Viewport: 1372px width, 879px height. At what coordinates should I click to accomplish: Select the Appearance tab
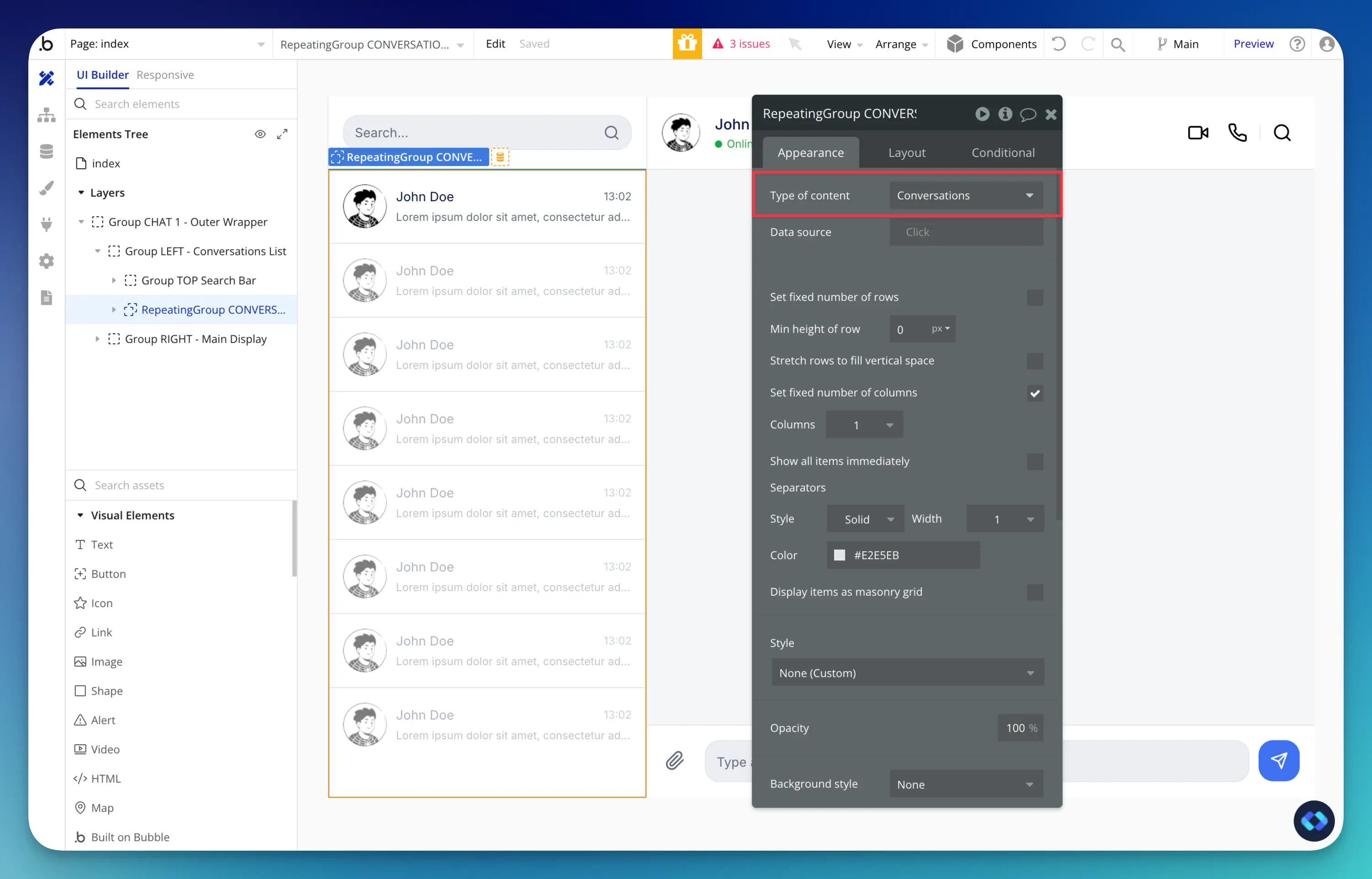click(810, 152)
